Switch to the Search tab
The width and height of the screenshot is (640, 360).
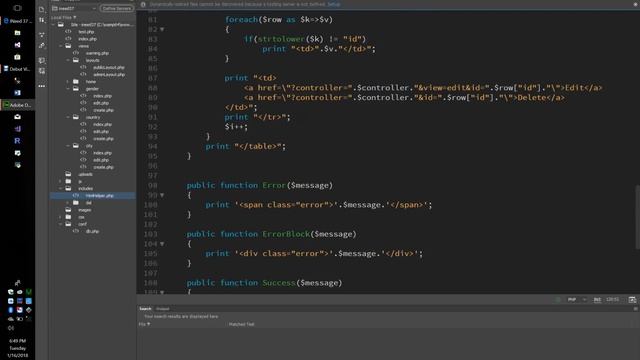[145, 309]
